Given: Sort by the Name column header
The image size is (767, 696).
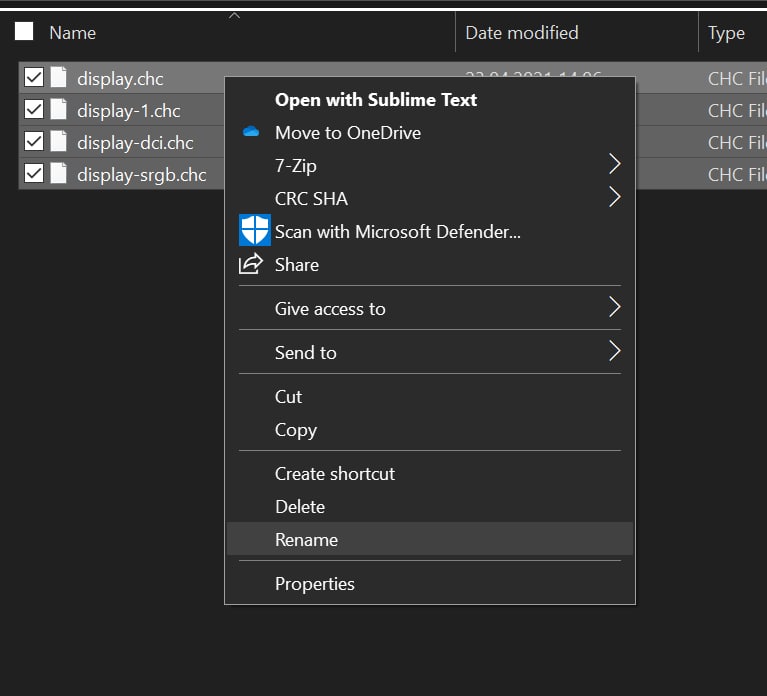Looking at the screenshot, I should coord(72,33).
